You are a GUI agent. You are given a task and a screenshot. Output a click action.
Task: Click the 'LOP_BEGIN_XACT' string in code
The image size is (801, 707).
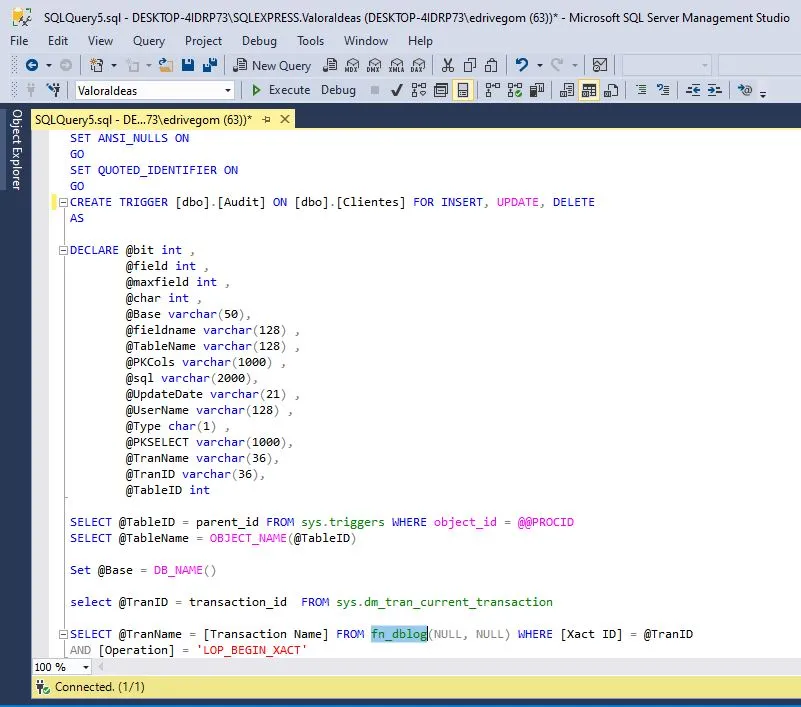point(251,650)
